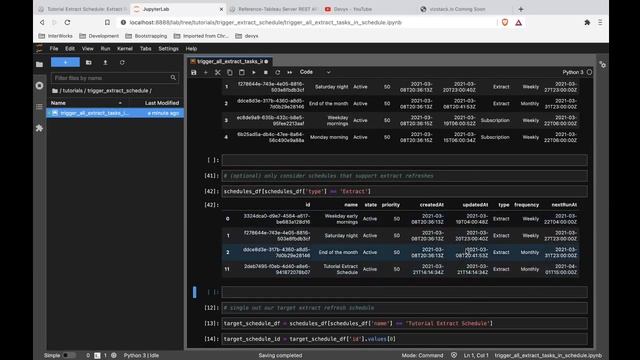The width and height of the screenshot is (640, 360).
Task: Click Python 3 kernel name in notebook toolbar
Action: (x=573, y=72)
